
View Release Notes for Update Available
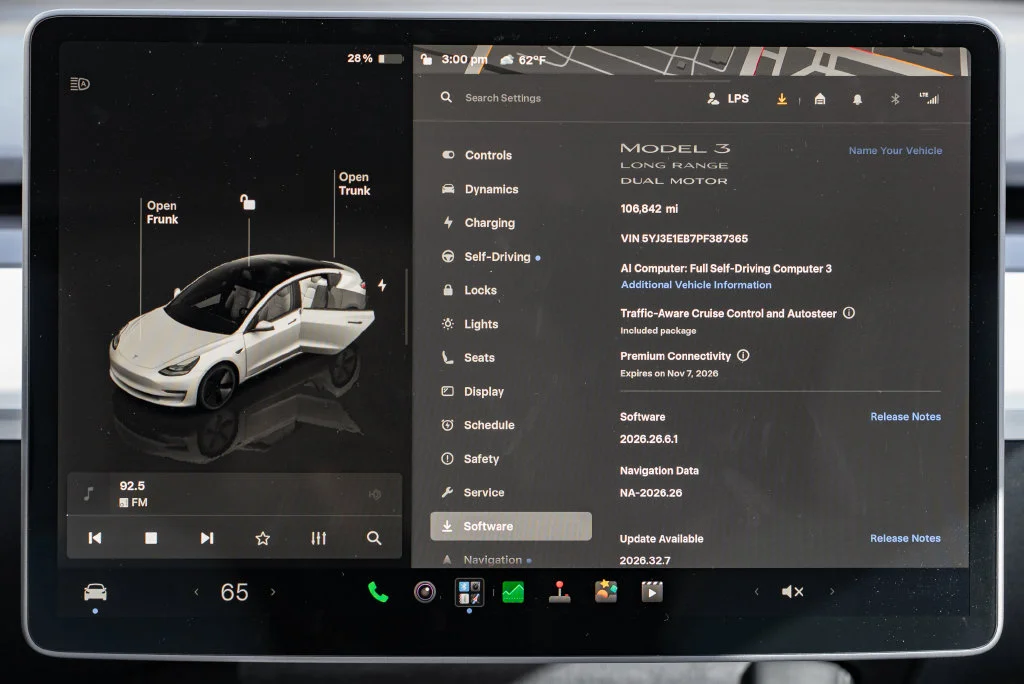click(x=905, y=538)
